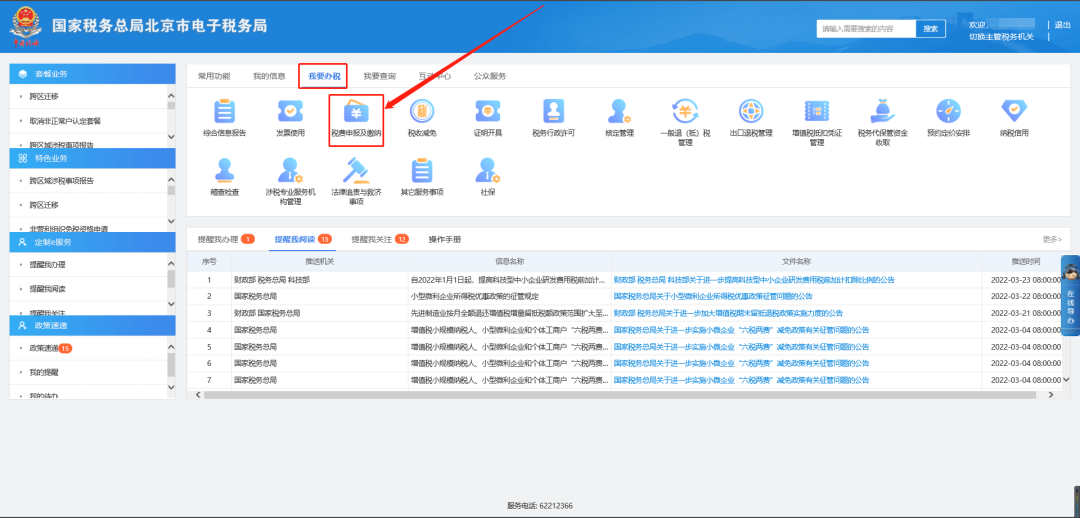
Task: Click the 在线导办 assistant widget
Action: point(1069,295)
